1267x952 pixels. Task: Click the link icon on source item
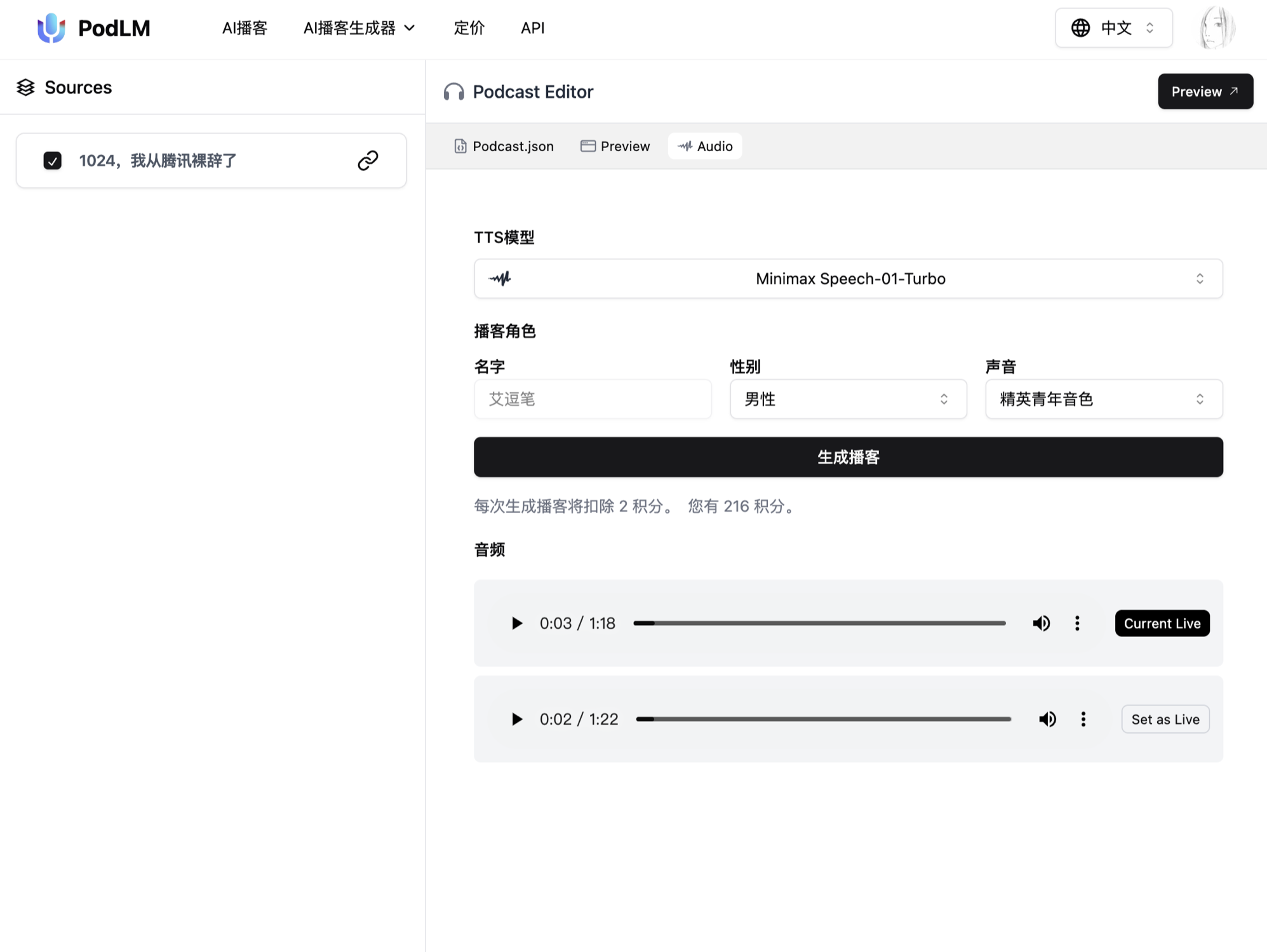pyautogui.click(x=368, y=161)
